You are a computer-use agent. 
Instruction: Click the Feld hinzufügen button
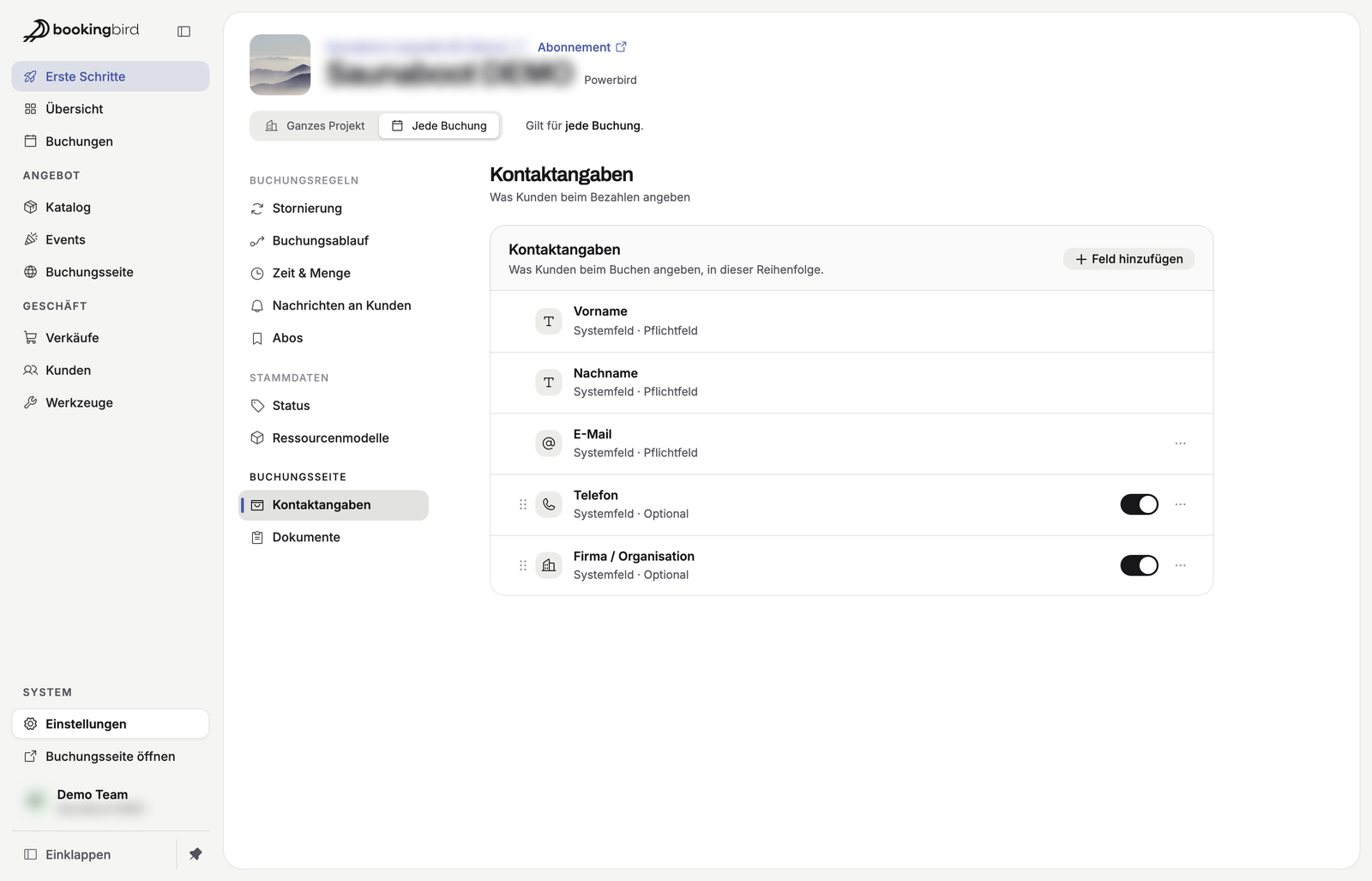pyautogui.click(x=1128, y=259)
